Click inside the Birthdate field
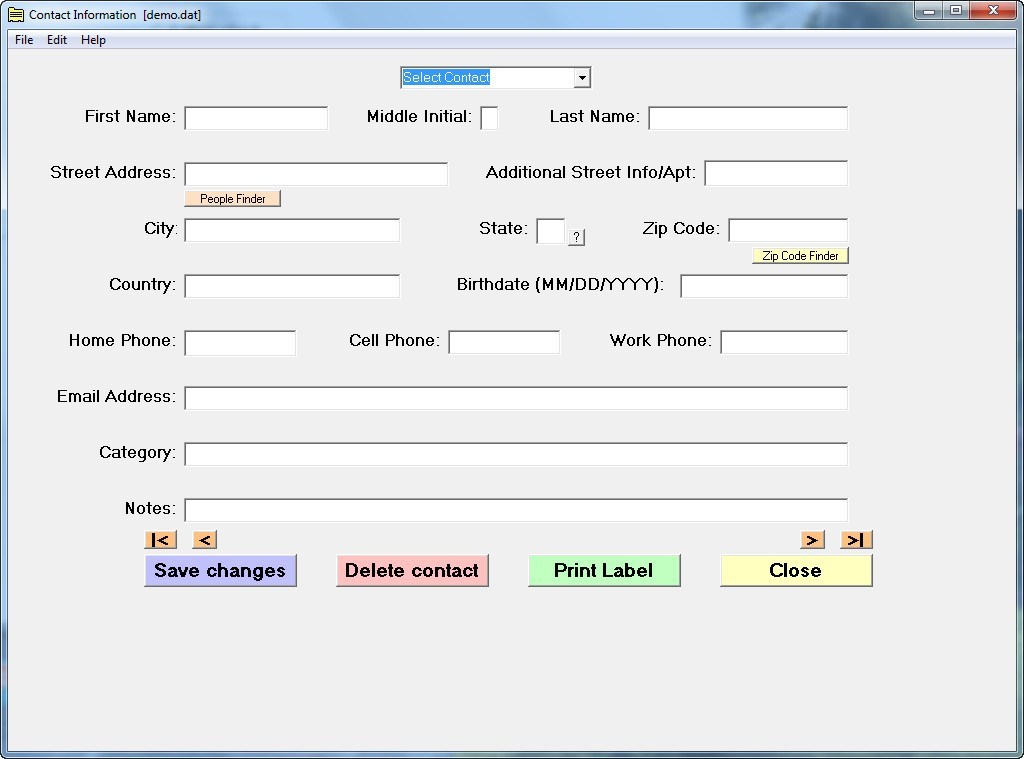Screen dimensions: 1024x759 pyautogui.click(x=763, y=285)
